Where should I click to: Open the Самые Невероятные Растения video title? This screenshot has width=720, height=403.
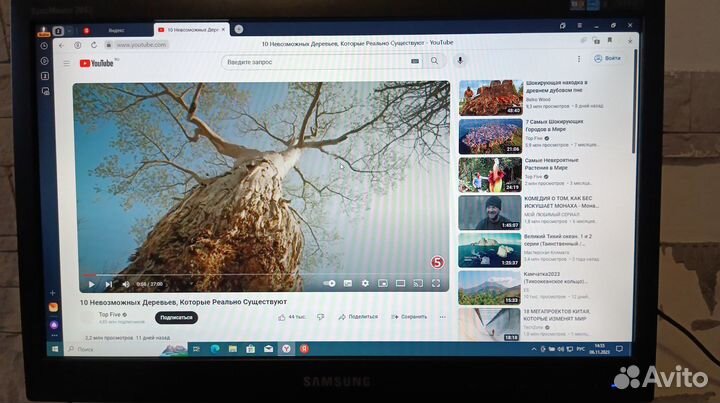point(551,164)
